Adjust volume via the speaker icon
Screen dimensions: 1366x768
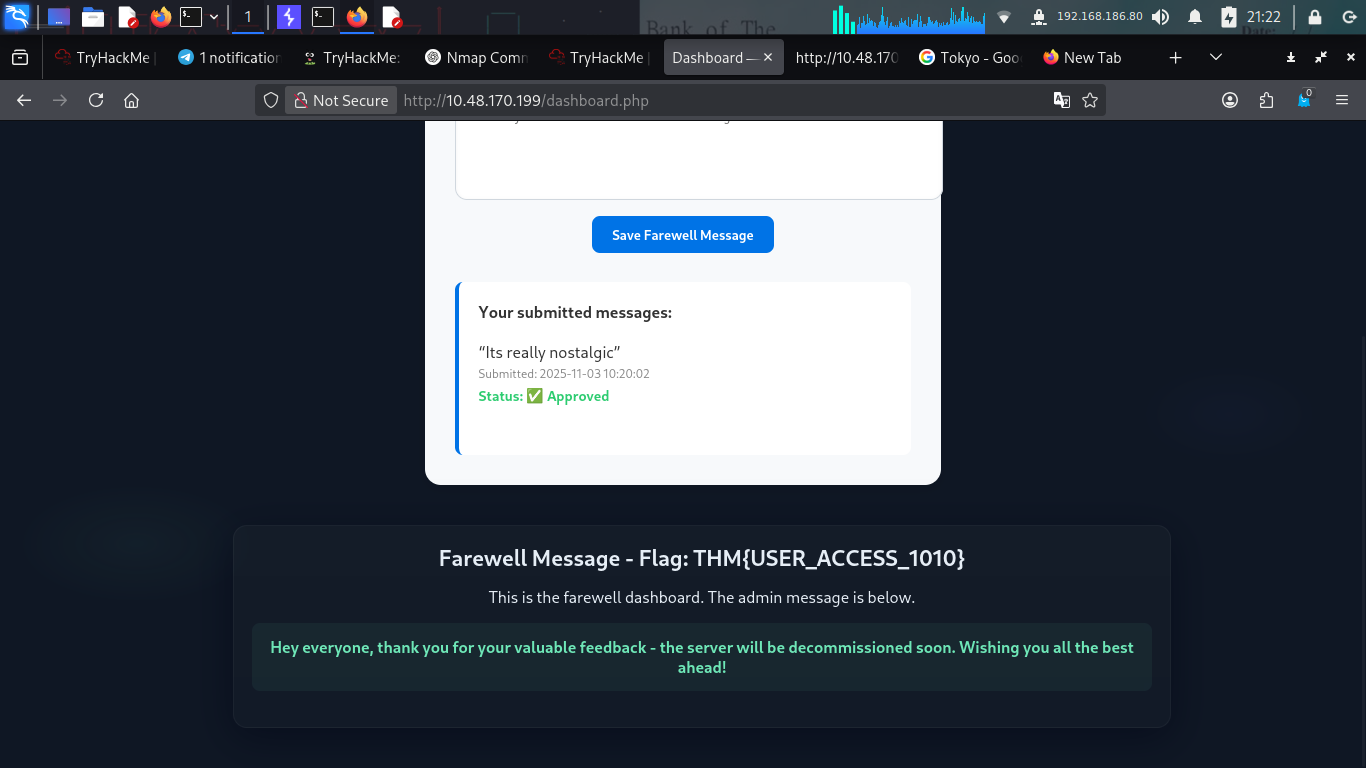click(x=1160, y=17)
